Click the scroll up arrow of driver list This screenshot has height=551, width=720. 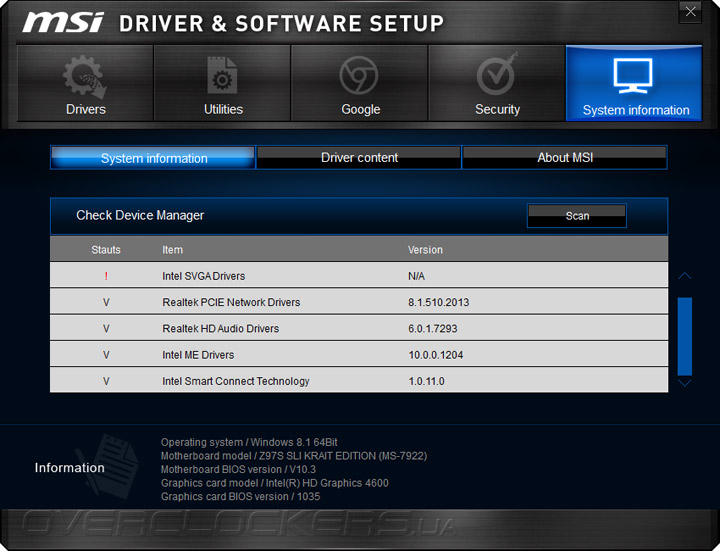[x=685, y=276]
